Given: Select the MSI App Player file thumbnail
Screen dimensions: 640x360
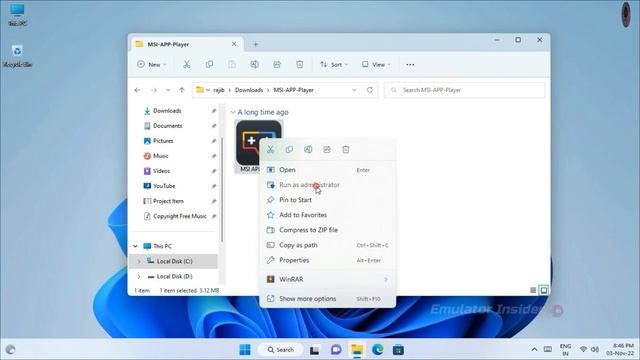Looking at the screenshot, I should coord(259,146).
